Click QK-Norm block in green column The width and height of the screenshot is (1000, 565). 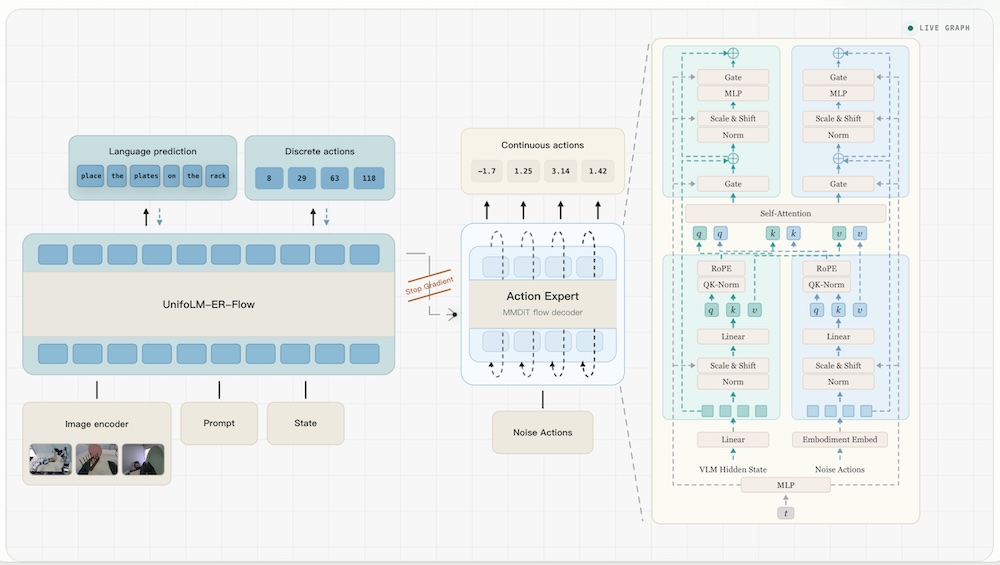[x=721, y=285]
